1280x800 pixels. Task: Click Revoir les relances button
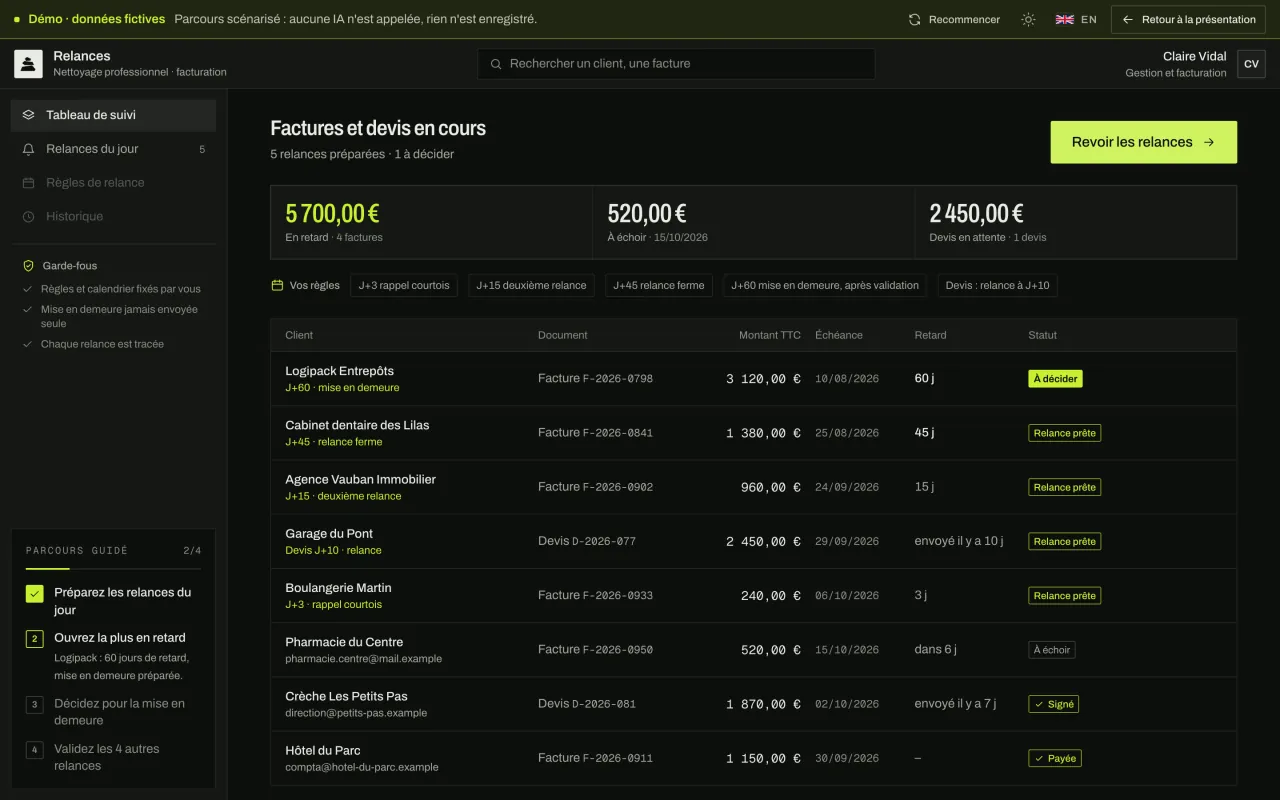[x=1143, y=142]
